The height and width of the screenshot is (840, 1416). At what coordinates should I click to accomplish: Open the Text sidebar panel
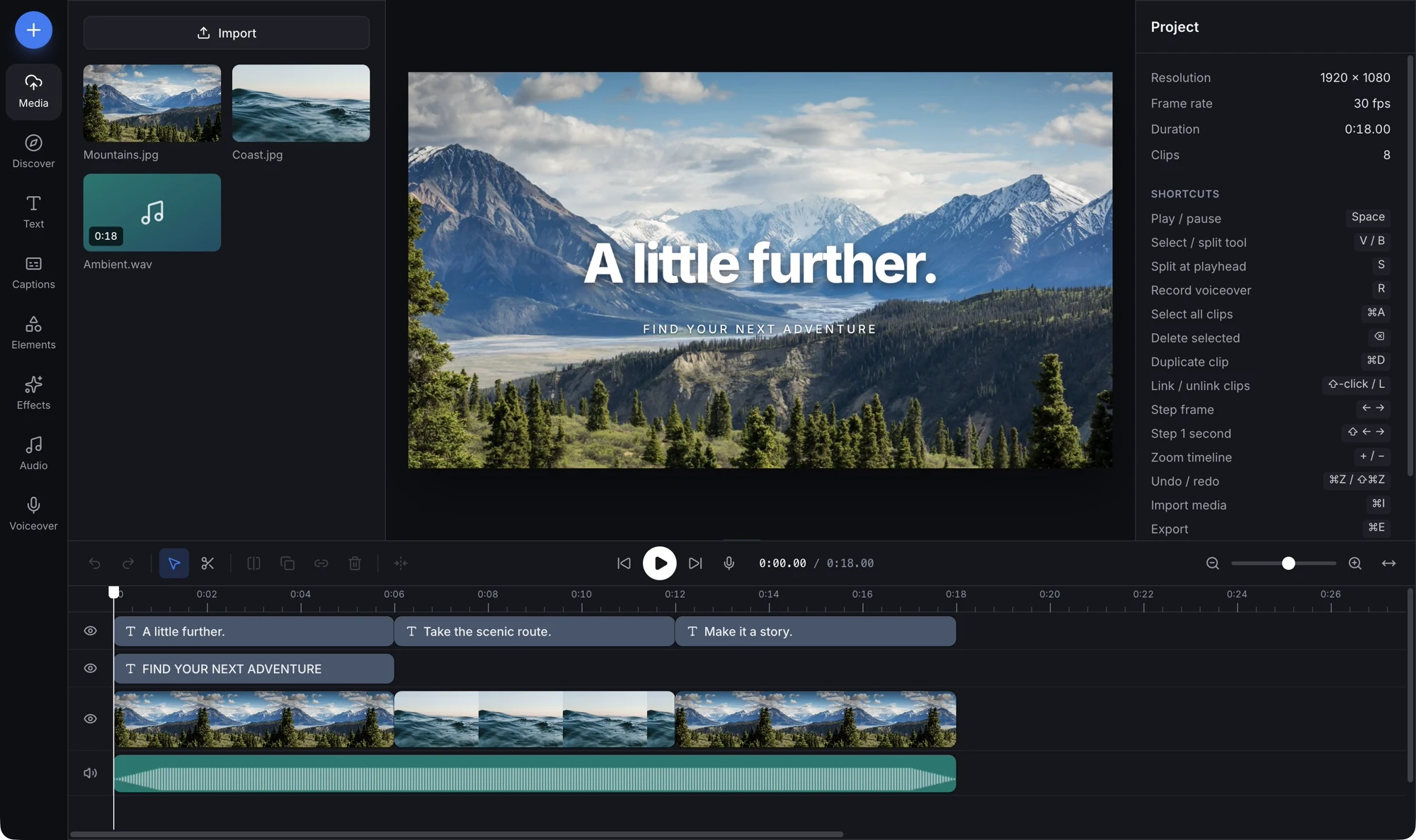click(33, 212)
